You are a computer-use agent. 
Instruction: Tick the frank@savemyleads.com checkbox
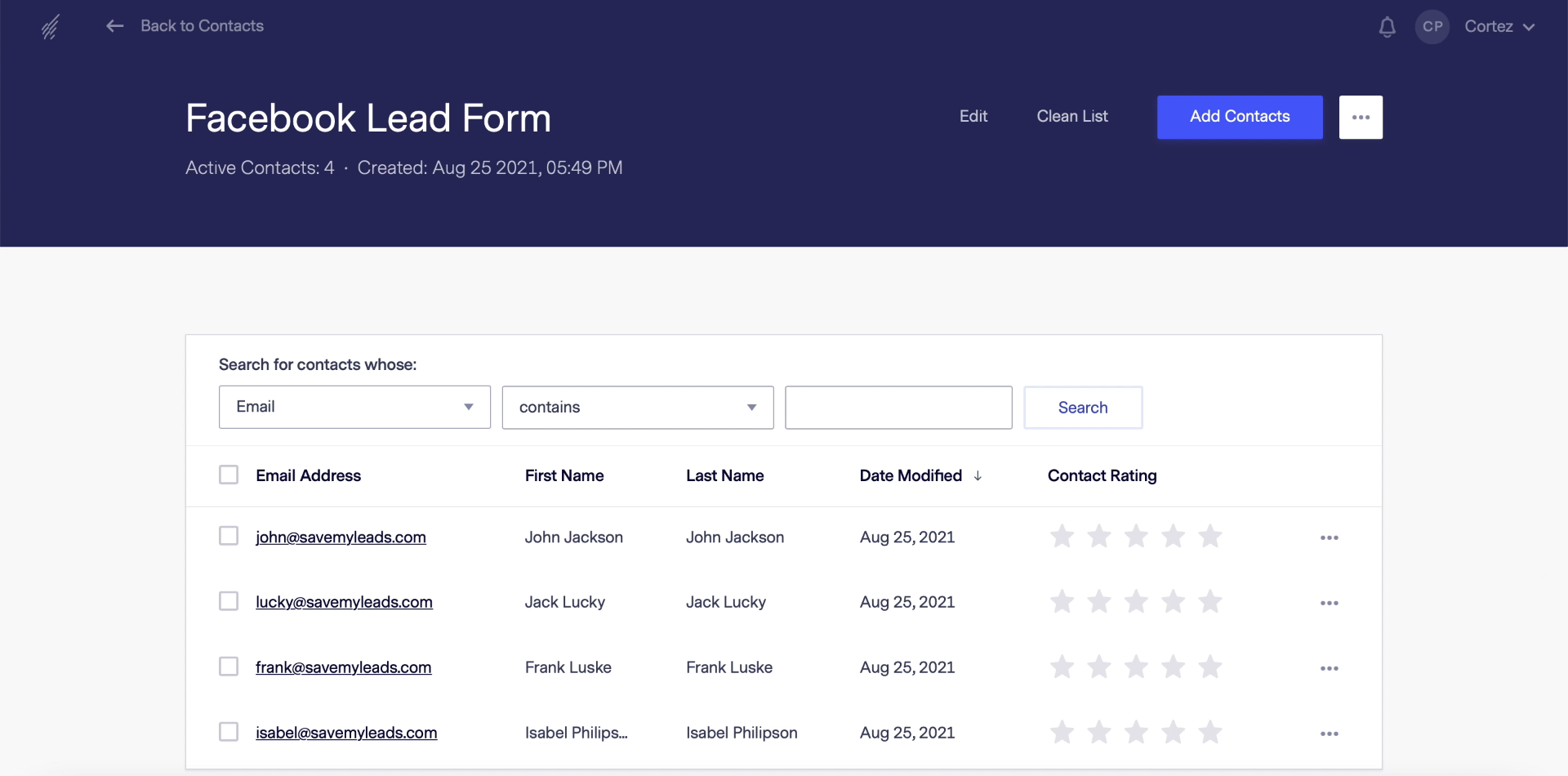click(229, 667)
